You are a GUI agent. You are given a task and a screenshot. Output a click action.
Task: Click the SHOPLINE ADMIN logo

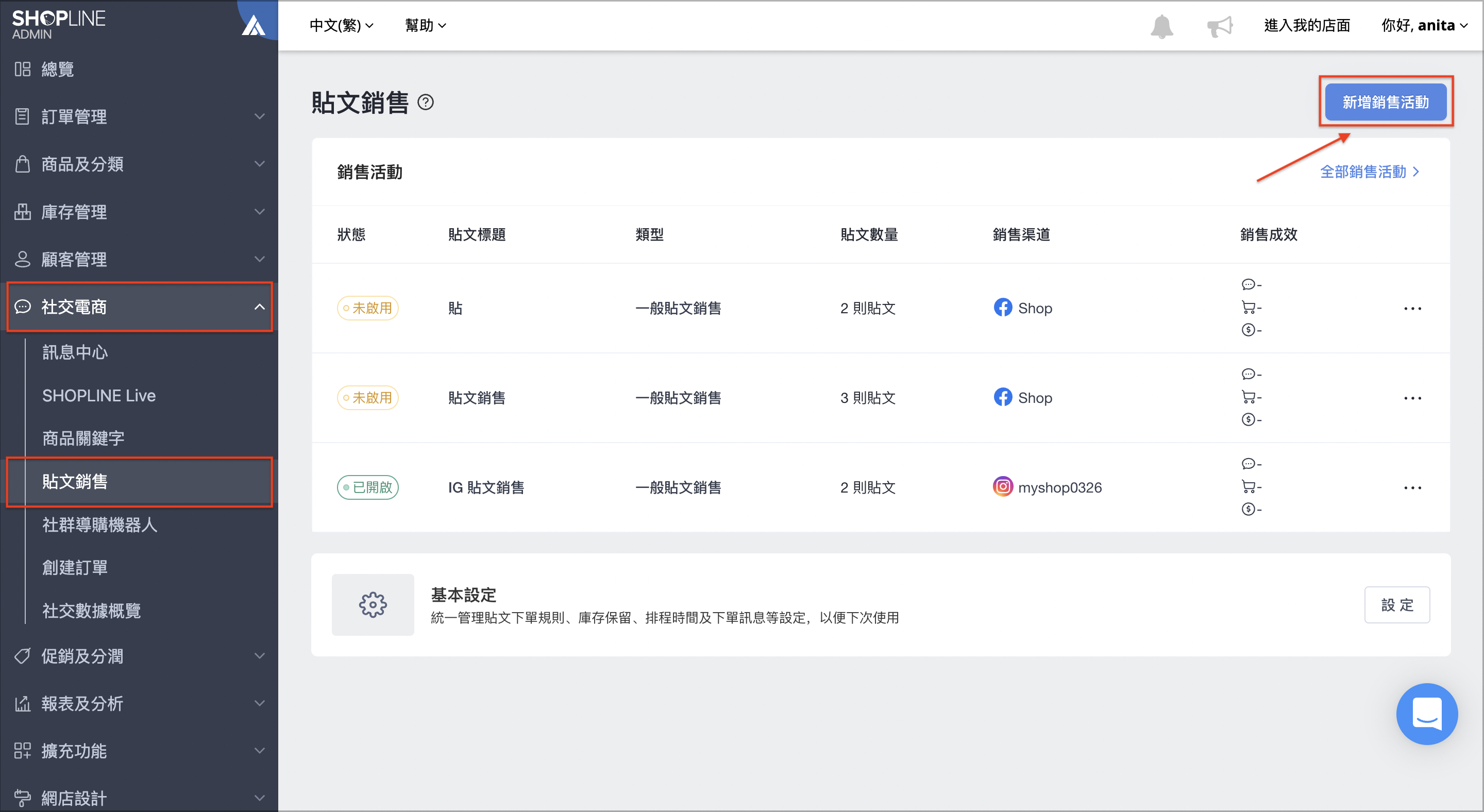click(58, 25)
